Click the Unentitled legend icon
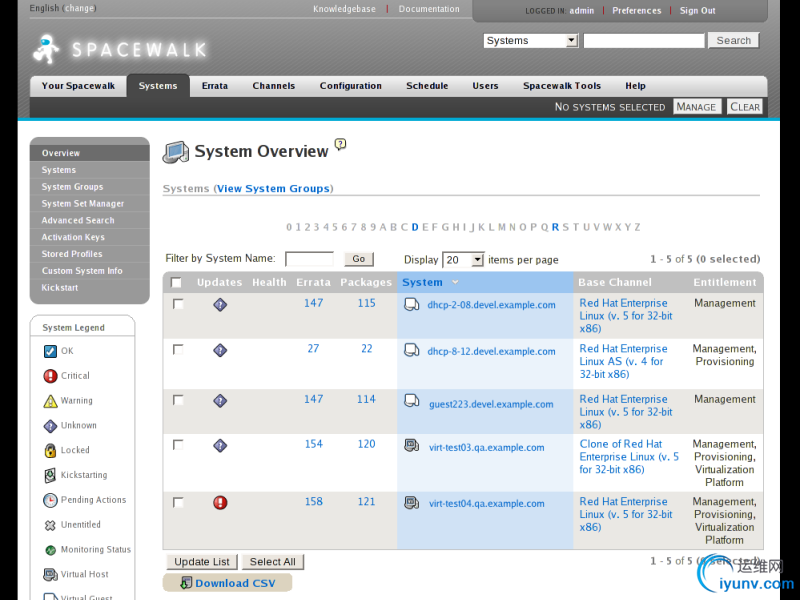 point(50,525)
